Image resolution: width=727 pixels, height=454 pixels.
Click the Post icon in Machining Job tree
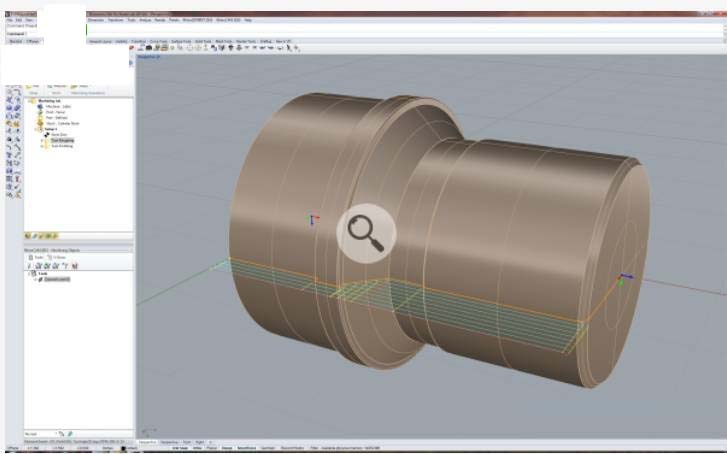tap(40, 117)
